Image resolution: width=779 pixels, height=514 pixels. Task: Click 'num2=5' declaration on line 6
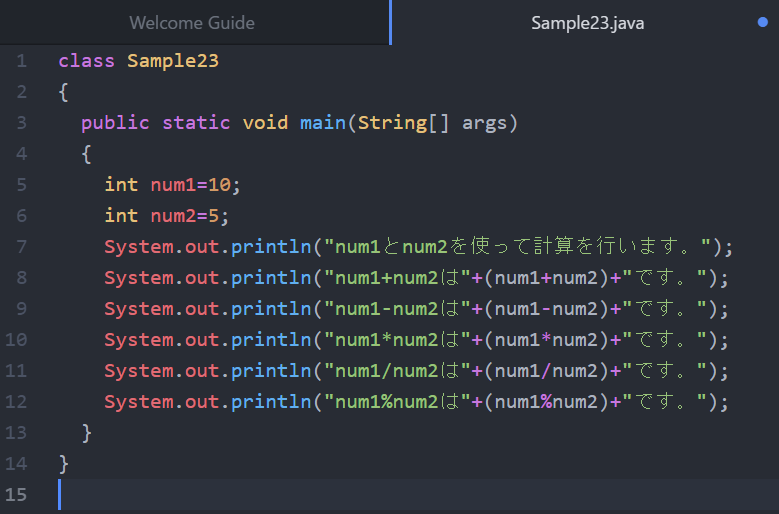(184, 216)
